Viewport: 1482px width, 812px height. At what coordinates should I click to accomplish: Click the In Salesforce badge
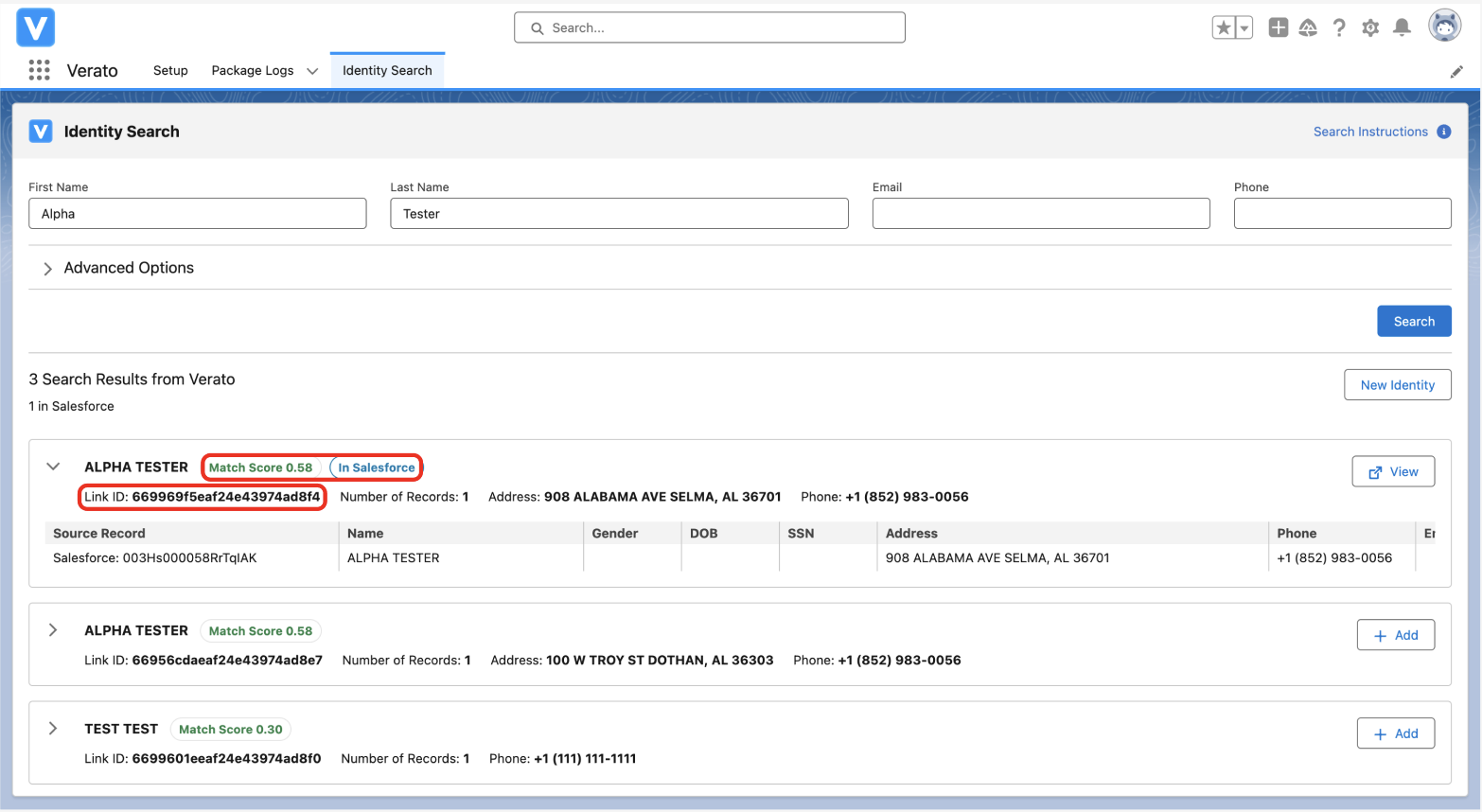[377, 468]
